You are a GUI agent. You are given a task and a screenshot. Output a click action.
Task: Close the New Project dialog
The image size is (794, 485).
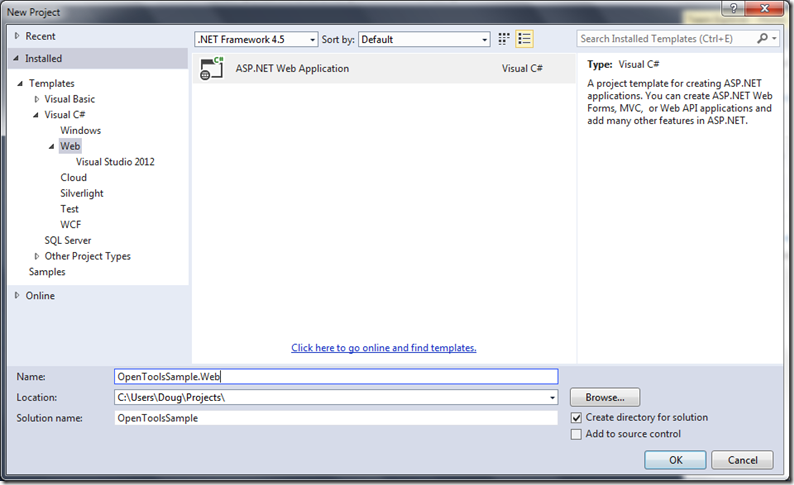765,8
